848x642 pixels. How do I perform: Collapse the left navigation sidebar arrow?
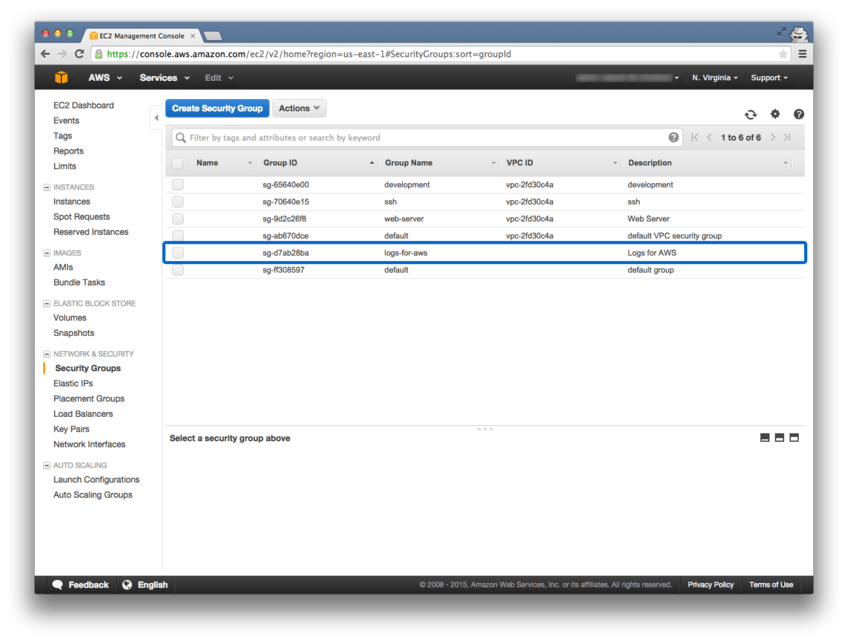156,117
